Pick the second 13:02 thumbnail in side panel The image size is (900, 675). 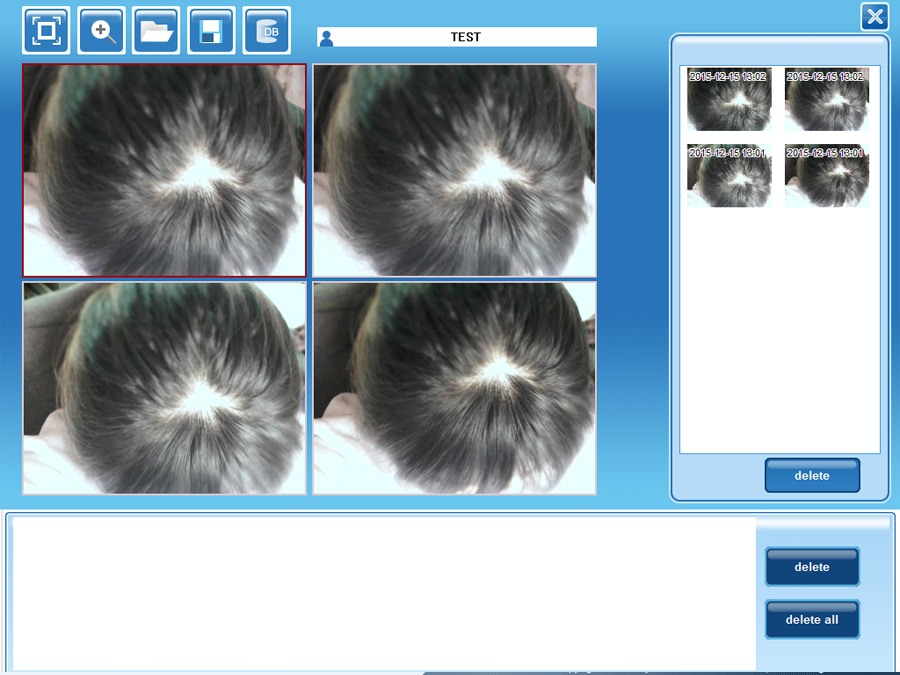click(x=827, y=100)
